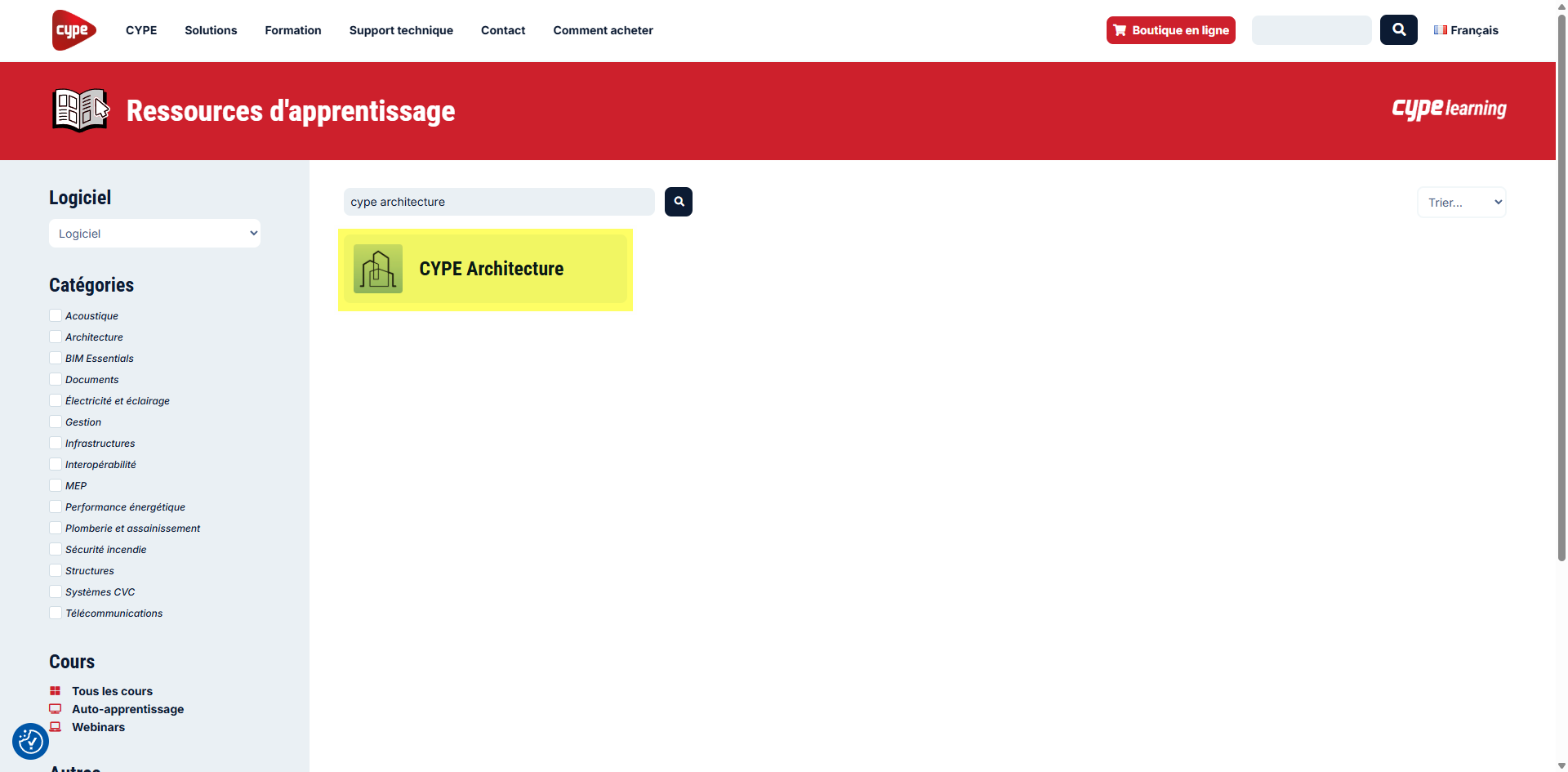Viewport: 1568px width, 772px height.
Task: Click the CYPE logo in header
Action: tap(73, 30)
